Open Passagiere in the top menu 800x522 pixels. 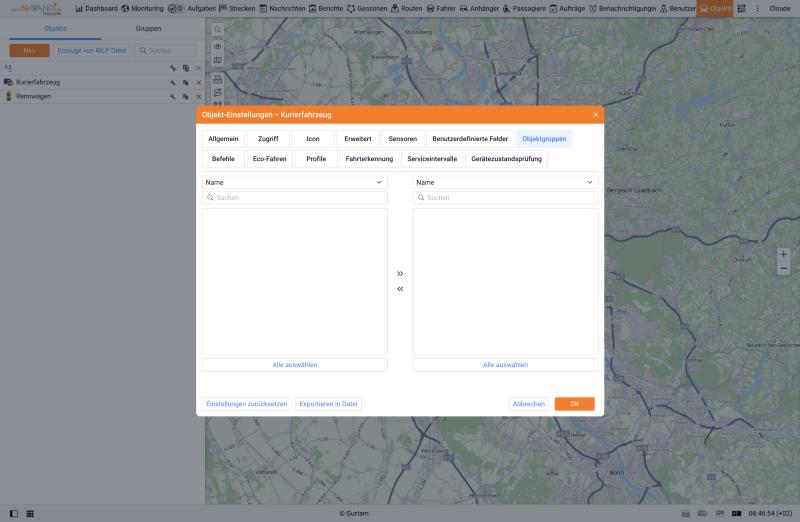(x=524, y=9)
